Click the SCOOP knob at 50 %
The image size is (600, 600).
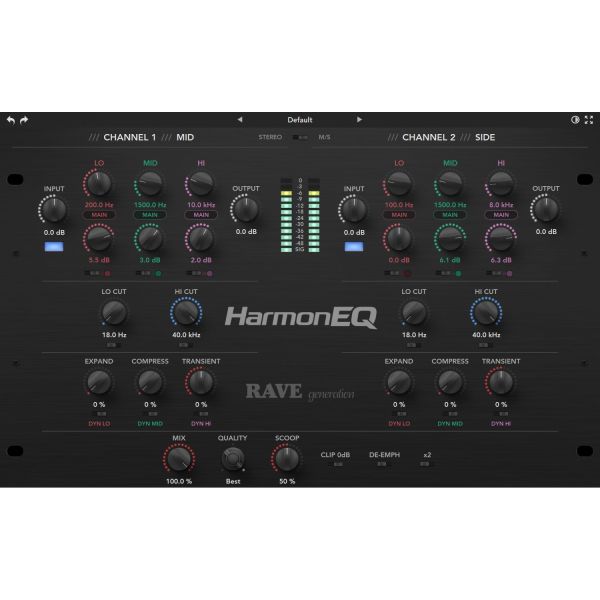[287, 459]
